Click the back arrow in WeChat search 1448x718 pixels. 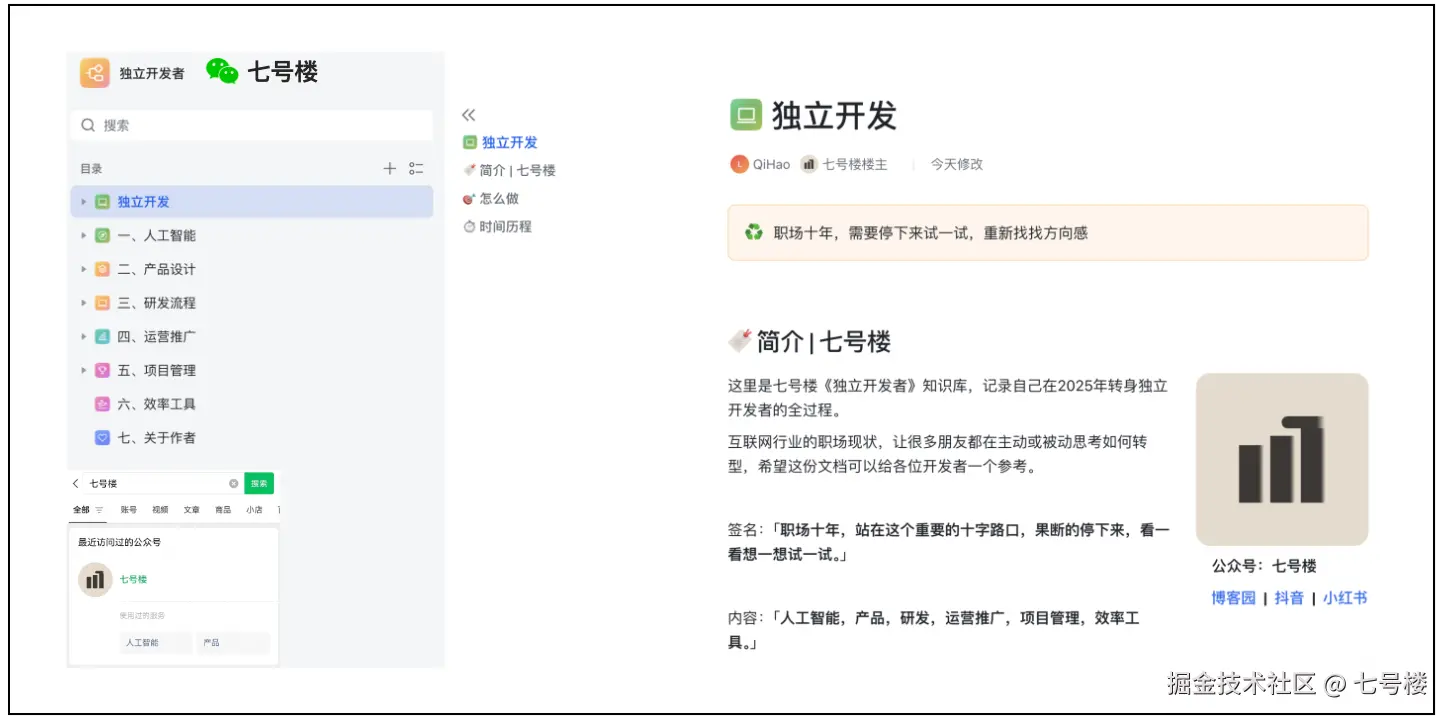pyautogui.click(x=76, y=483)
